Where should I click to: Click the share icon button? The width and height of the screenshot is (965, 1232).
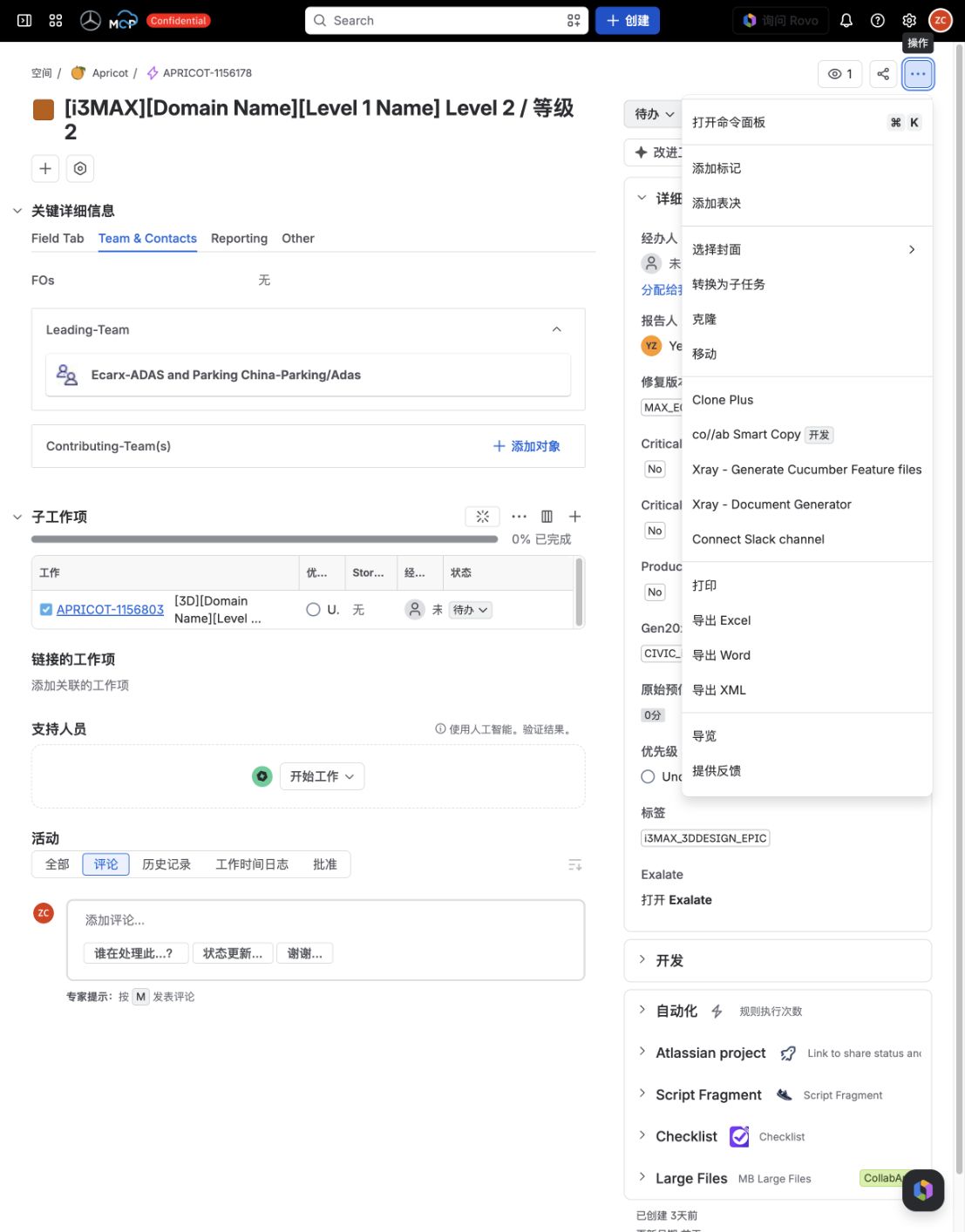click(x=883, y=74)
